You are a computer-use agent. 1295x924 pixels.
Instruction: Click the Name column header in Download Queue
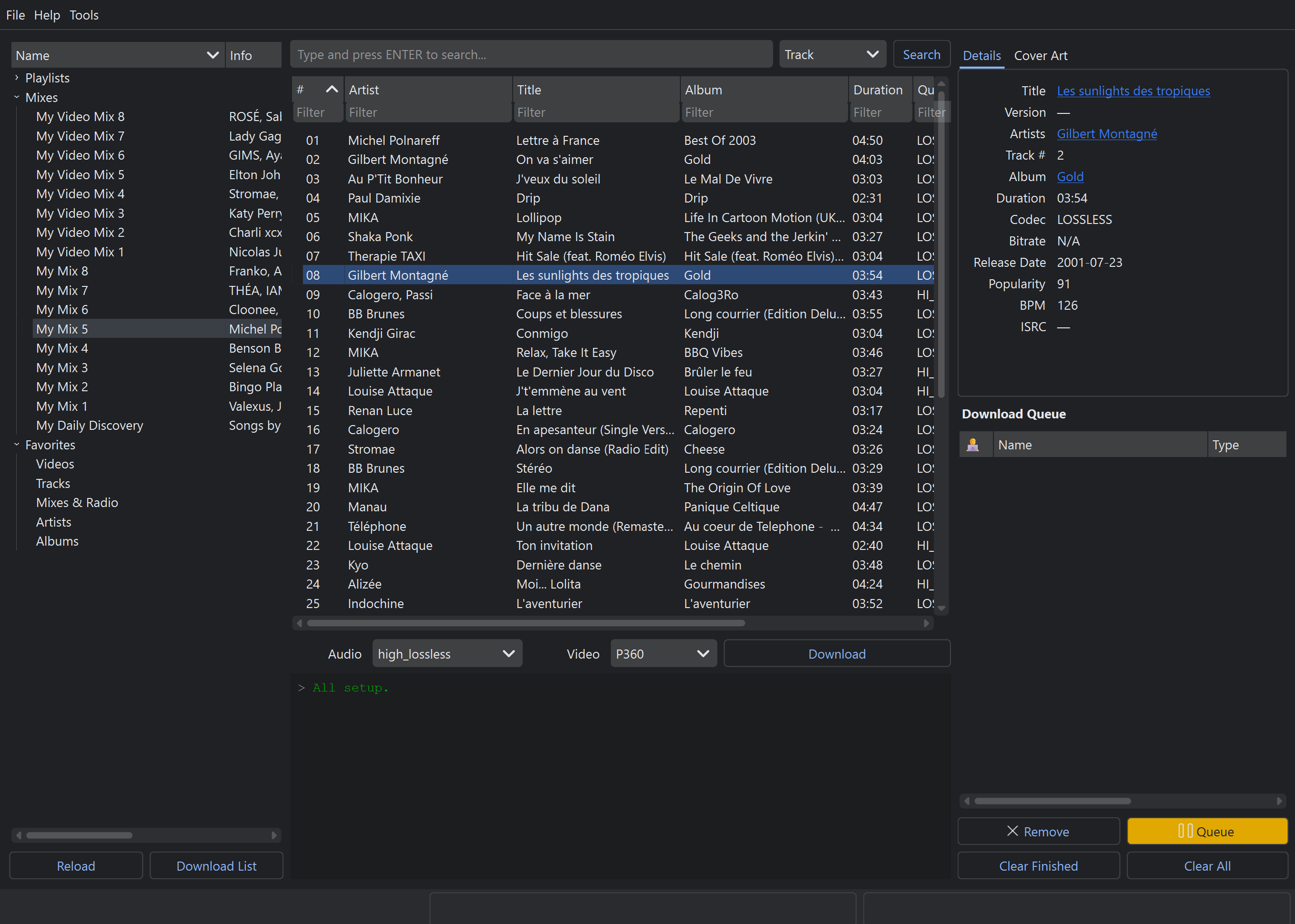[1100, 445]
